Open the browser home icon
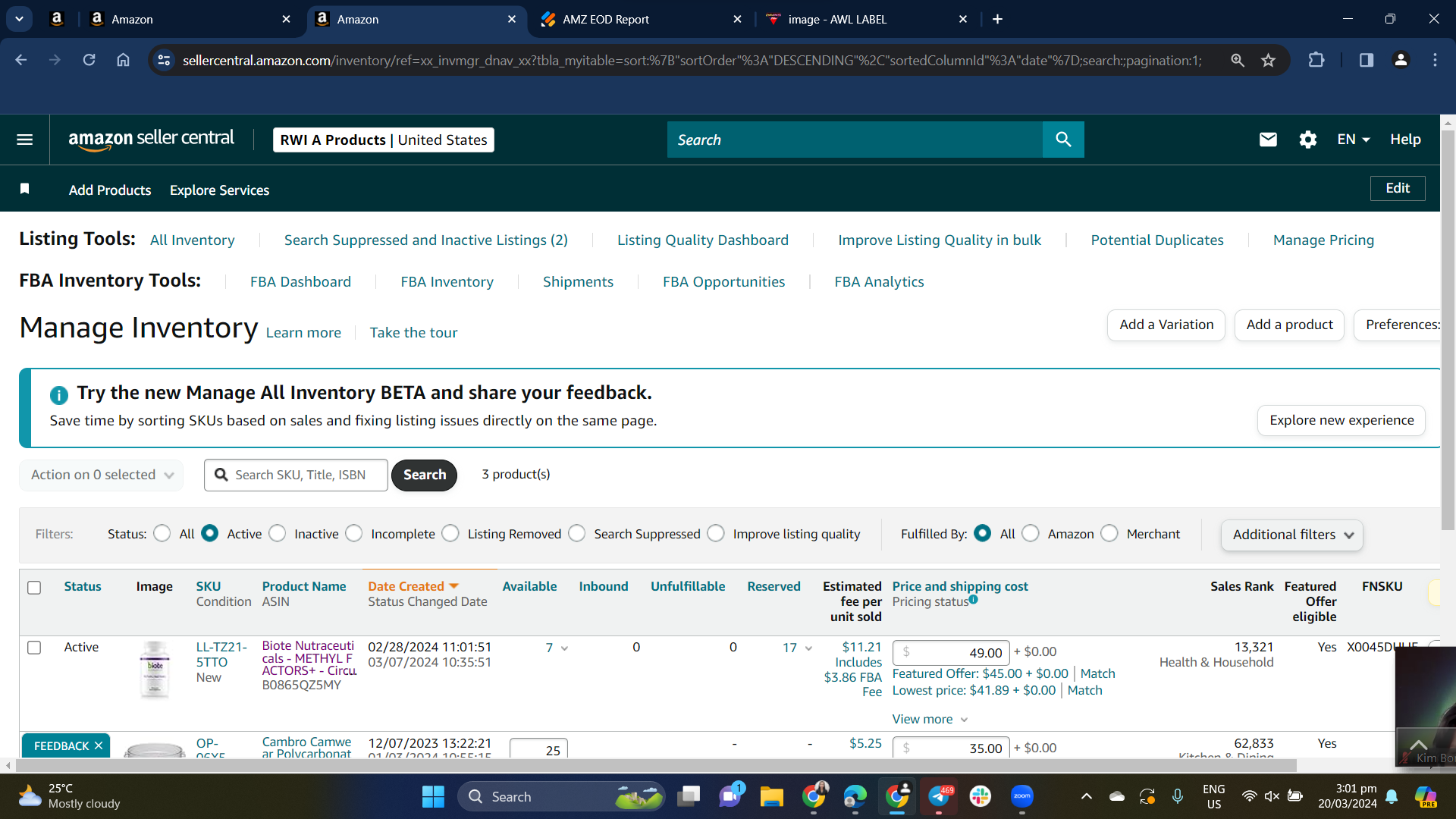Viewport: 1456px width, 819px height. click(x=123, y=60)
